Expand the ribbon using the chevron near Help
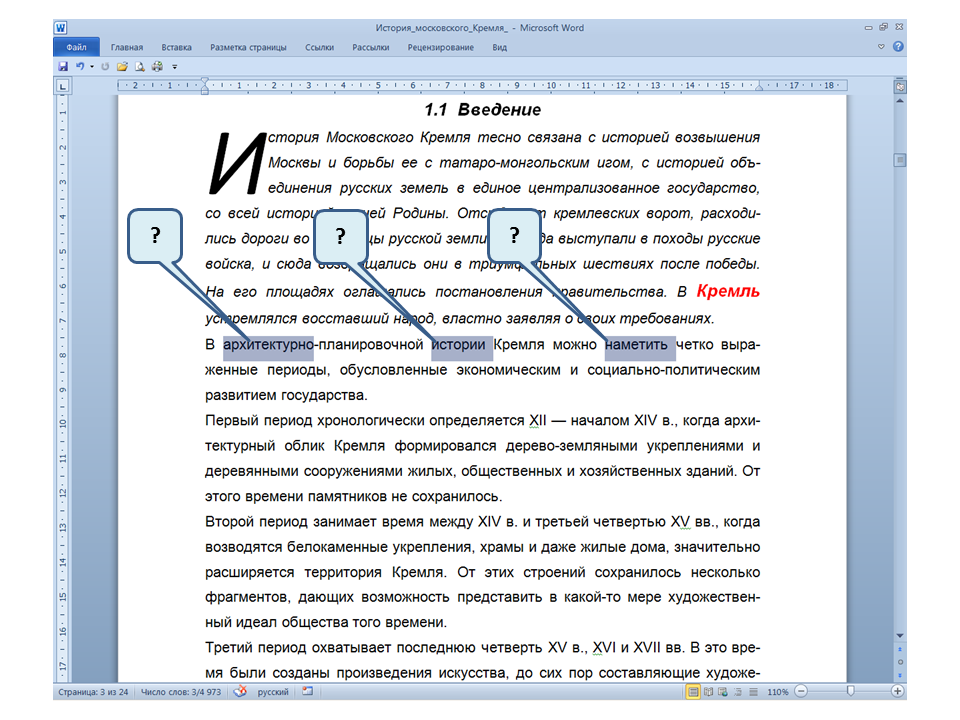The width and height of the screenshot is (960, 720). (881, 47)
